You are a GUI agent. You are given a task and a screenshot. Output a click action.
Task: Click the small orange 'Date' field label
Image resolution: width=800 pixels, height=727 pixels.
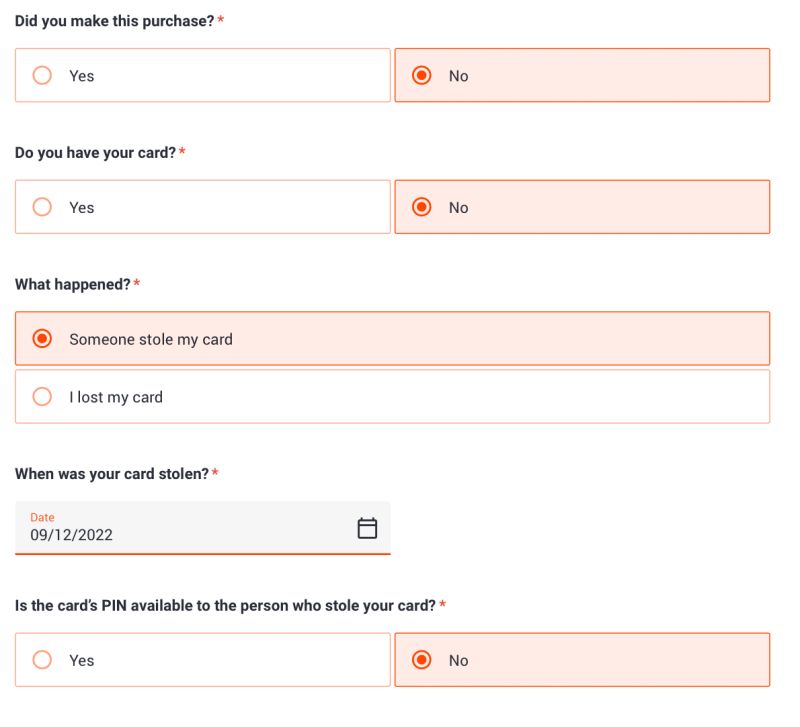[x=42, y=517]
